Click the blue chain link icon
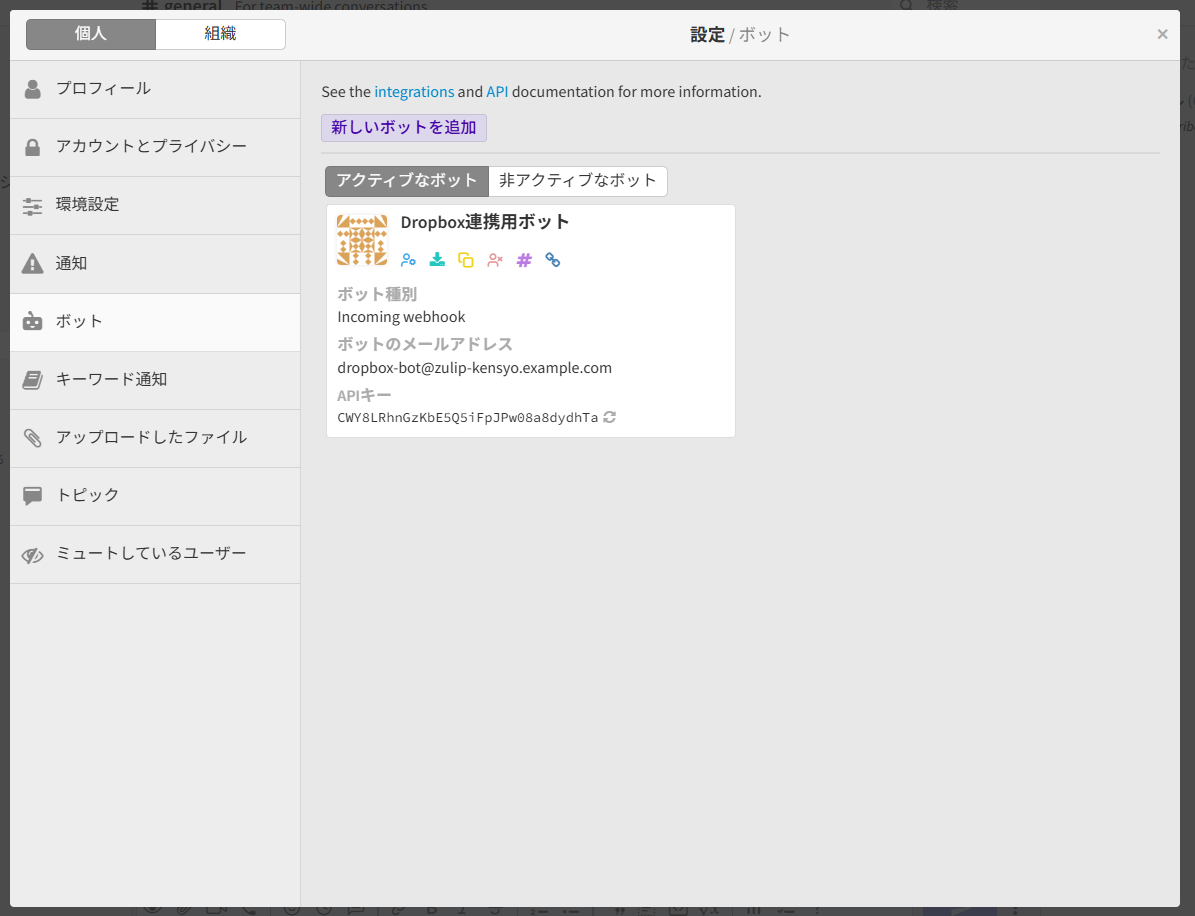Viewport: 1195px width, 916px height. pos(553,260)
